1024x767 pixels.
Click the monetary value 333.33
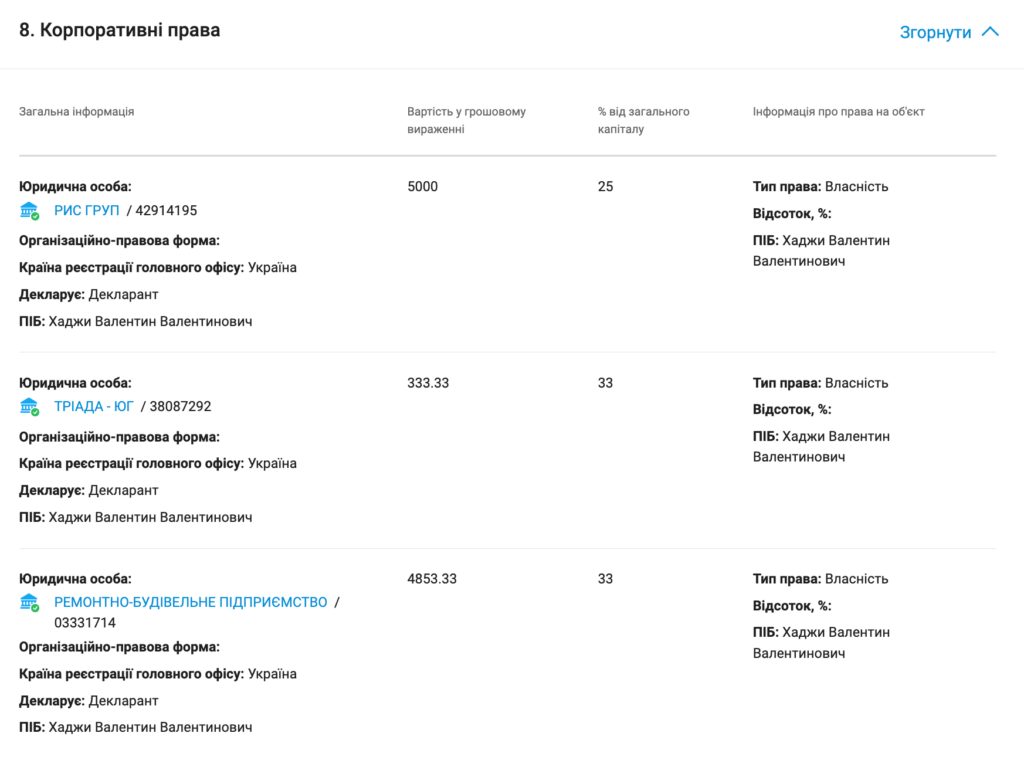click(428, 382)
